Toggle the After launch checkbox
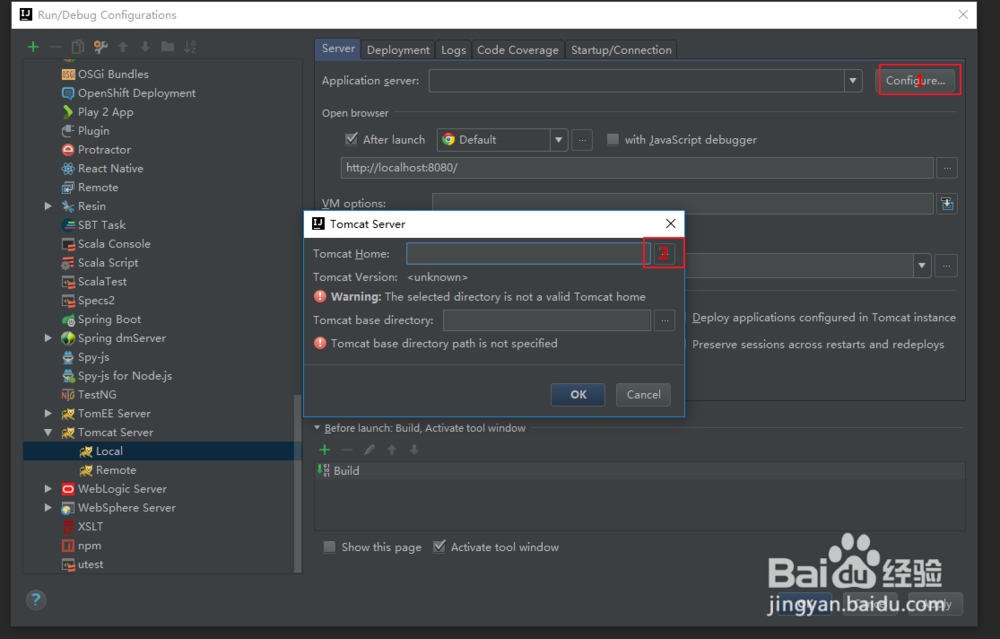This screenshot has width=1000, height=639. (x=351, y=139)
